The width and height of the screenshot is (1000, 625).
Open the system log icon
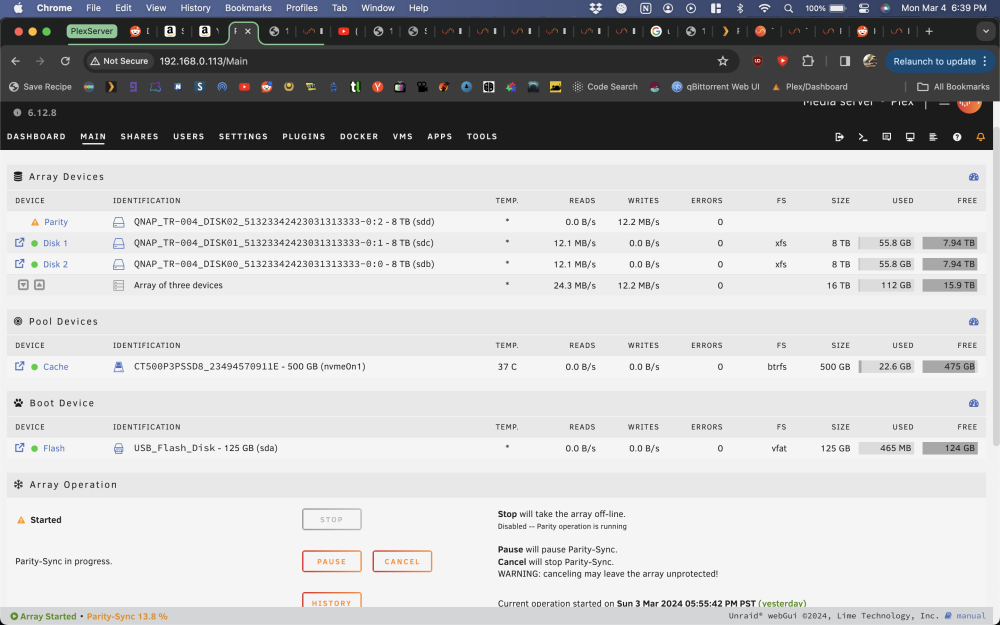(933, 137)
